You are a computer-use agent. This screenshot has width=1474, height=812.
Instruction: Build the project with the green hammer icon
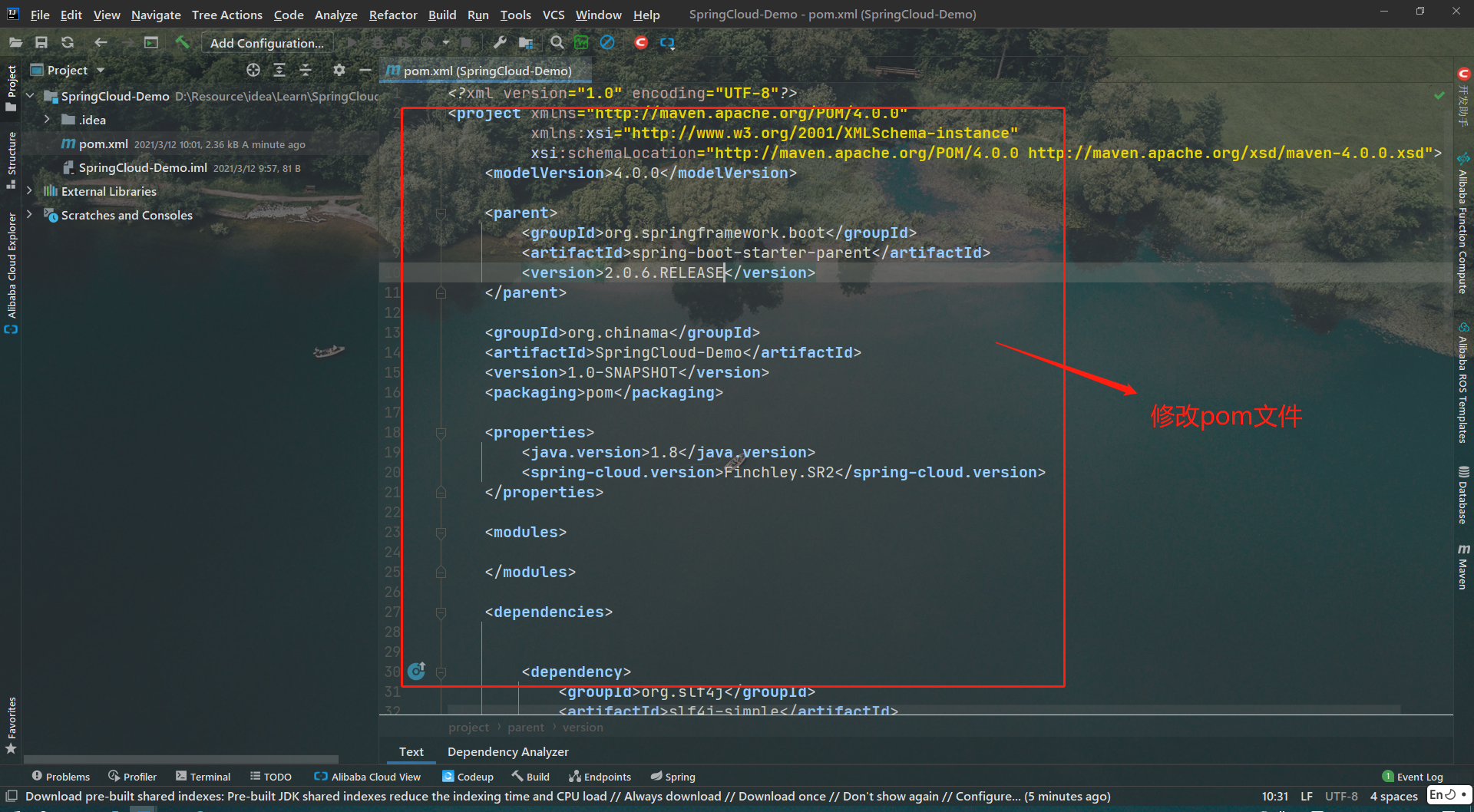coord(182,43)
